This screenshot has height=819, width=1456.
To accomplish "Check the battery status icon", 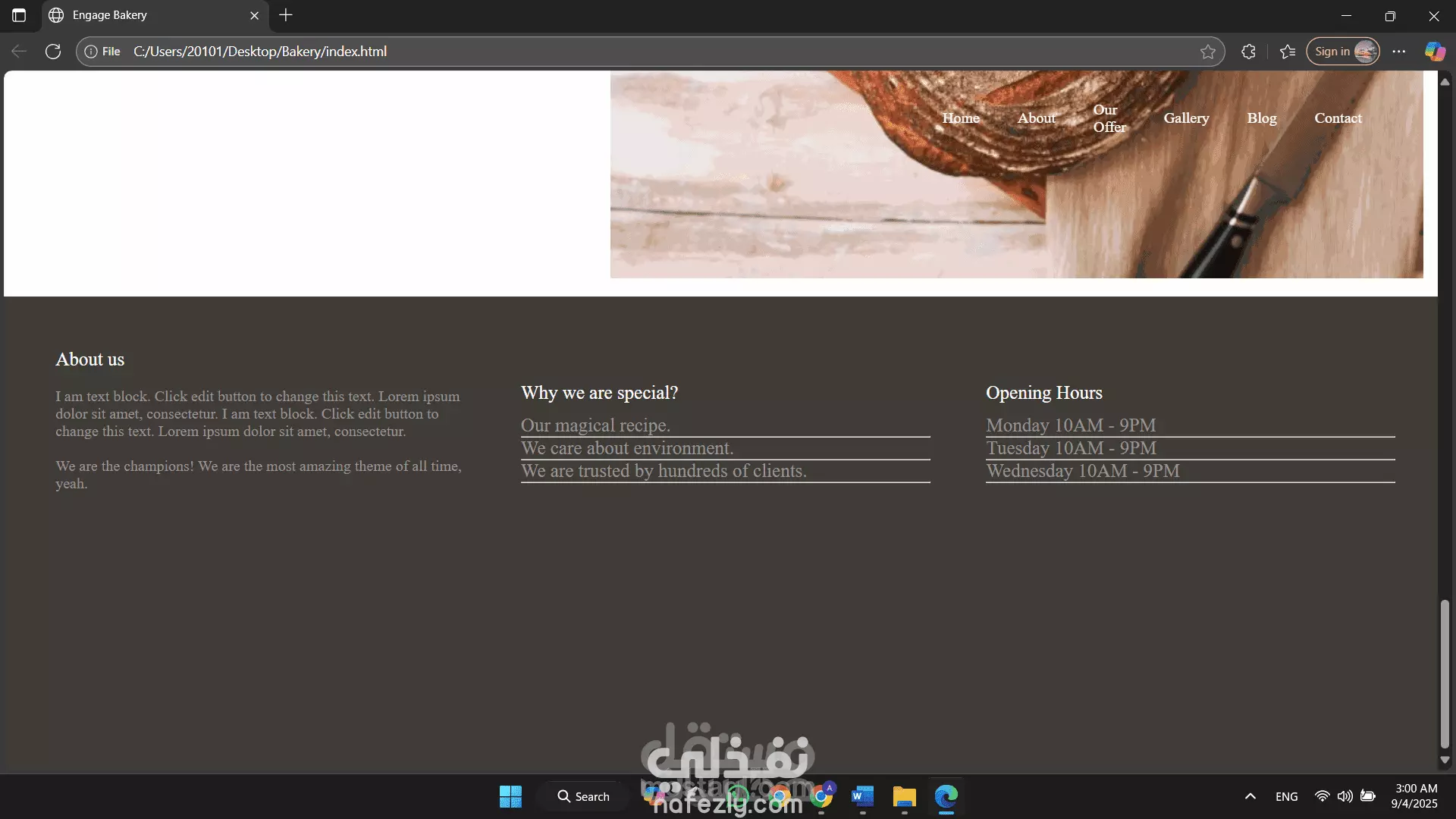I will [x=1368, y=796].
